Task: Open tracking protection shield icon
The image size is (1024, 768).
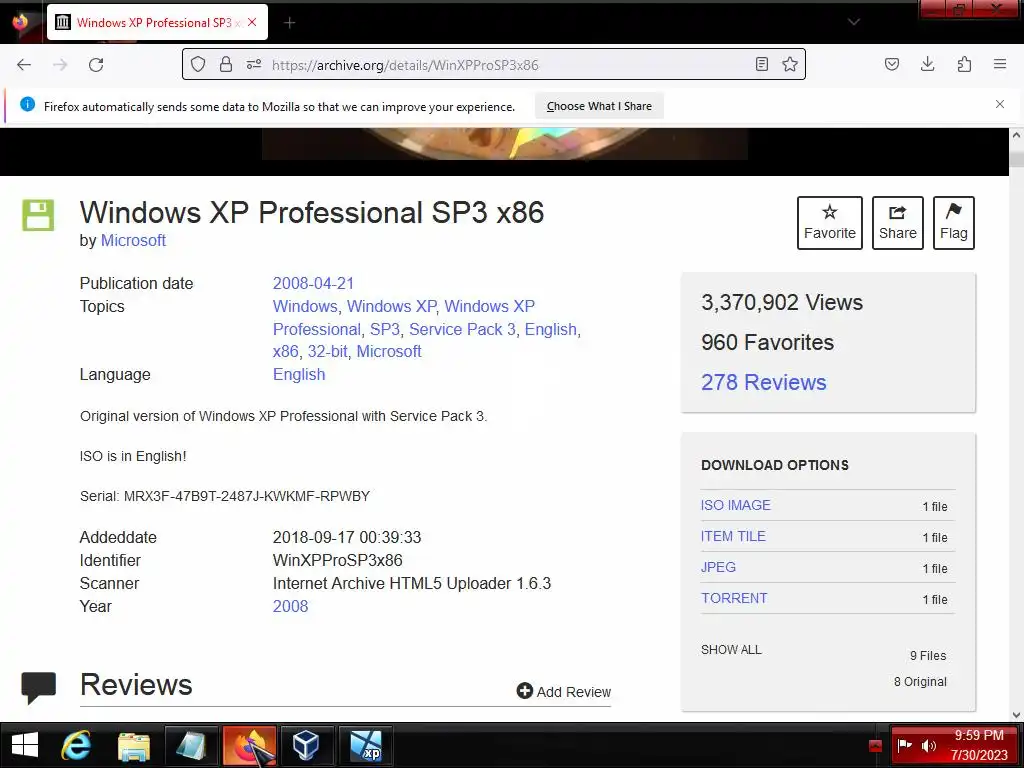Action: pyautogui.click(x=198, y=64)
